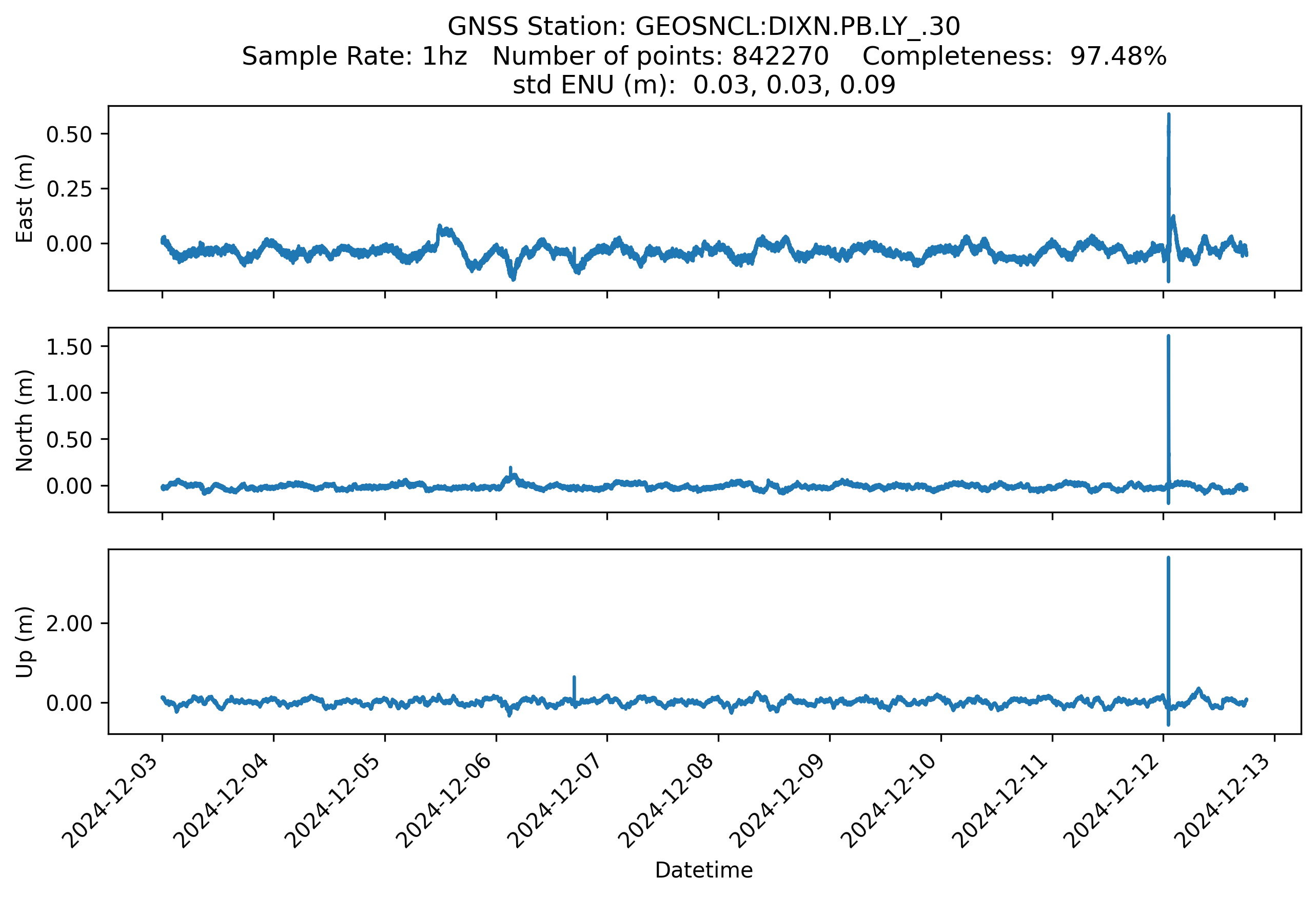Click the GNSS Station title text
This screenshot has height=897, width=1316.
[x=703, y=27]
